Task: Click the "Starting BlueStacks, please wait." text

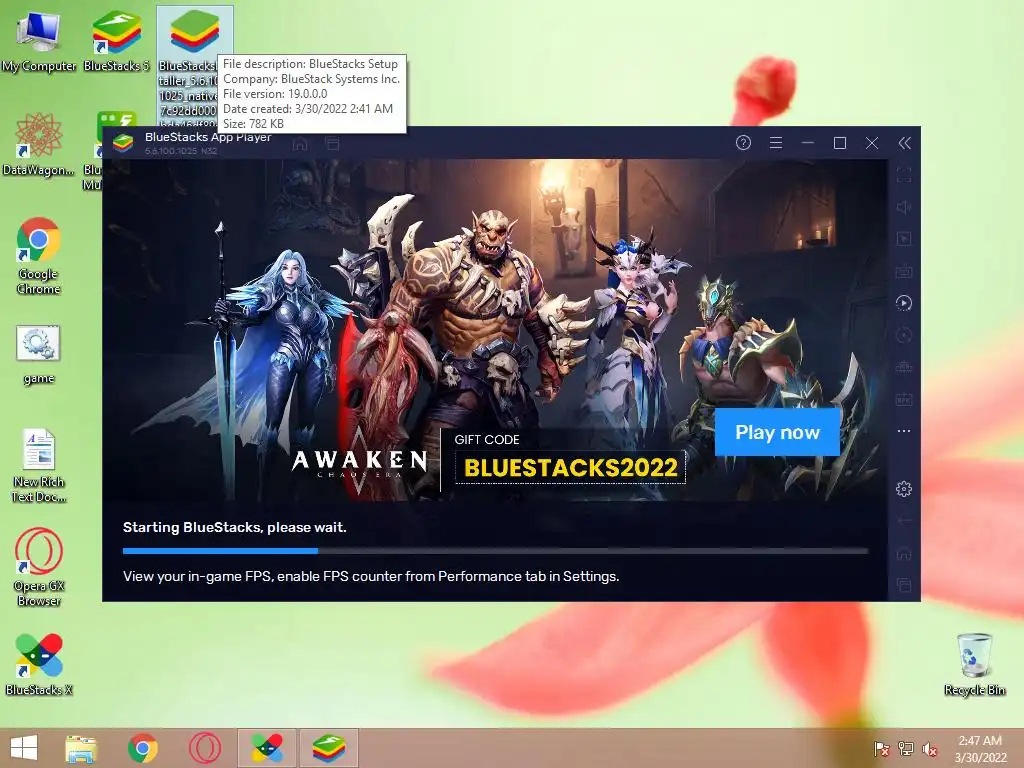Action: pyautogui.click(x=234, y=527)
